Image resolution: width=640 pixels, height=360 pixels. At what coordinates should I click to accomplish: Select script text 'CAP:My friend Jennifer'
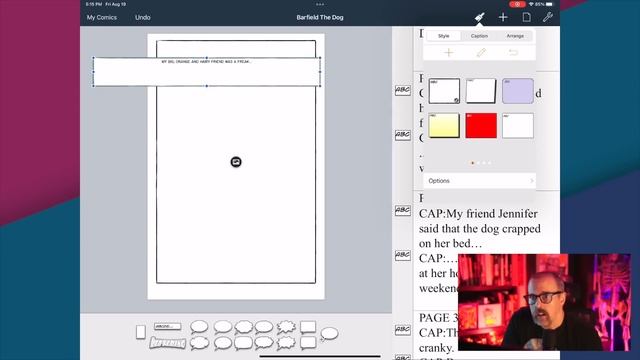478,214
